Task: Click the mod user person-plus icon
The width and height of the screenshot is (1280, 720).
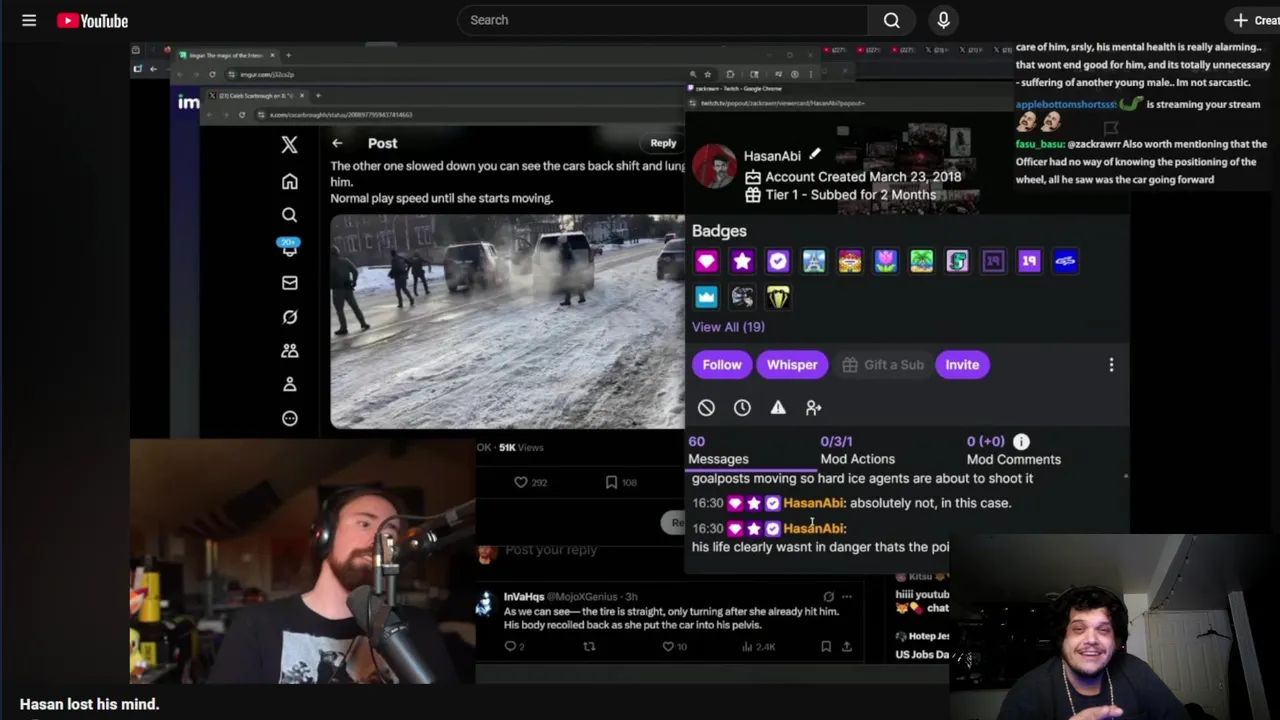Action: point(814,407)
